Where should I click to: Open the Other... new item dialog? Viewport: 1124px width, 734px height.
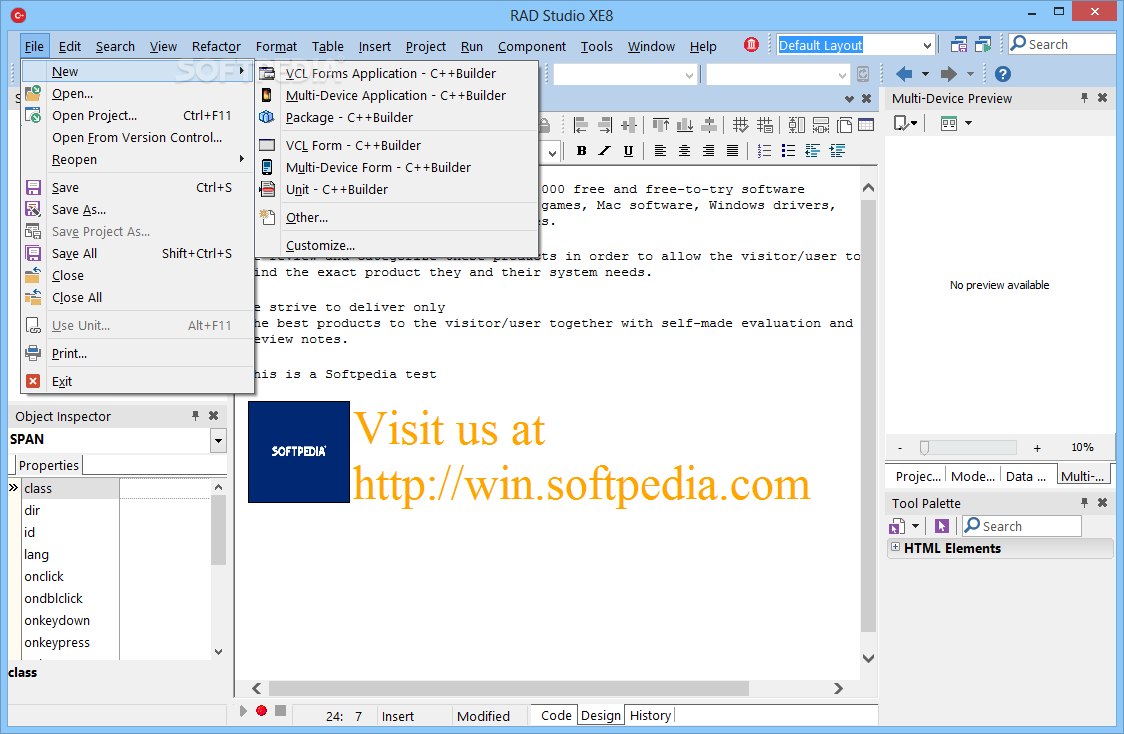click(397, 217)
